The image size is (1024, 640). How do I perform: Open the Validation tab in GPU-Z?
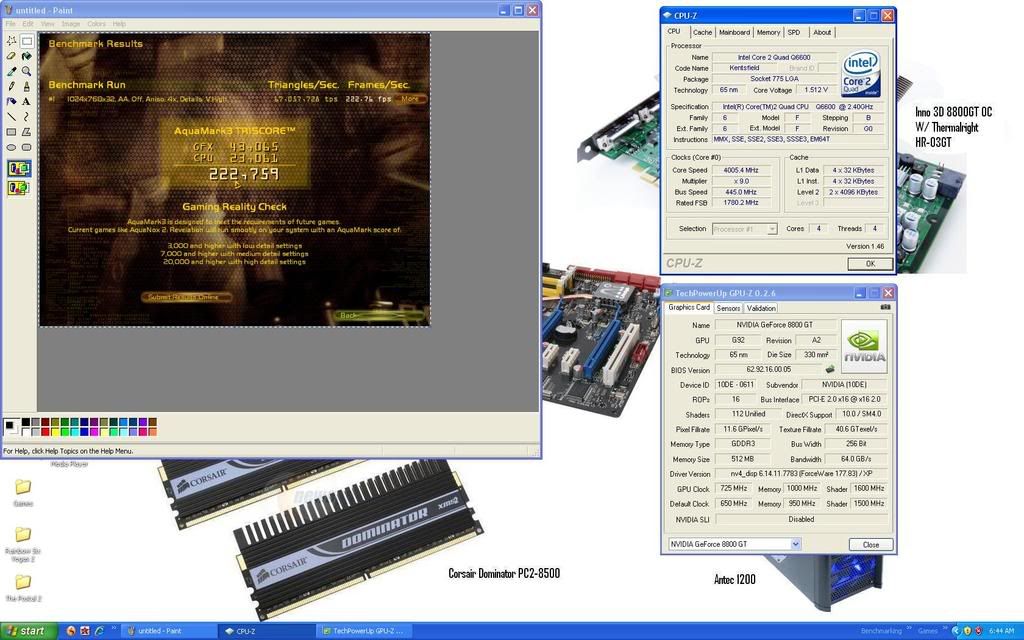[761, 308]
